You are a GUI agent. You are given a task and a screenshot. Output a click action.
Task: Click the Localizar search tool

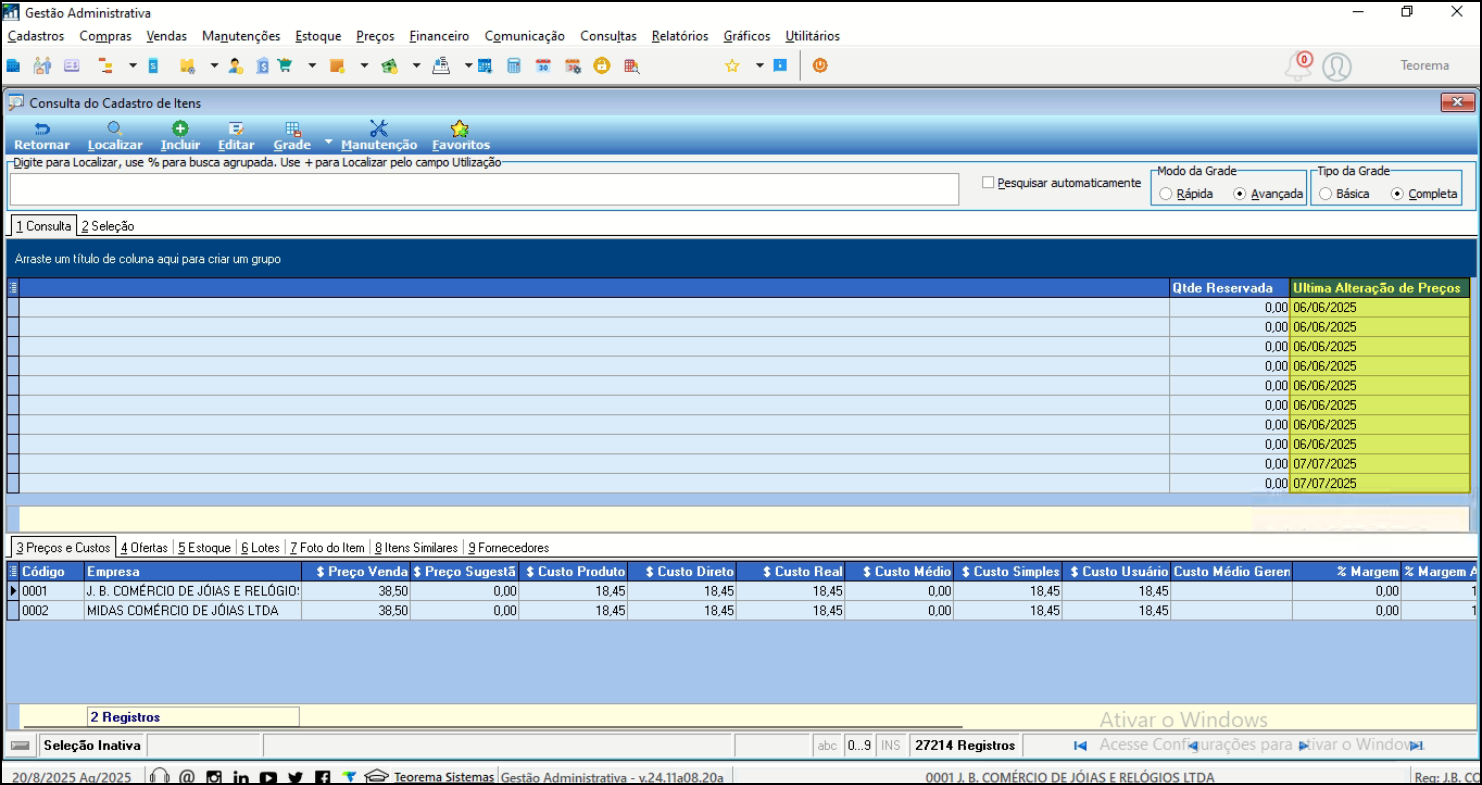(115, 136)
